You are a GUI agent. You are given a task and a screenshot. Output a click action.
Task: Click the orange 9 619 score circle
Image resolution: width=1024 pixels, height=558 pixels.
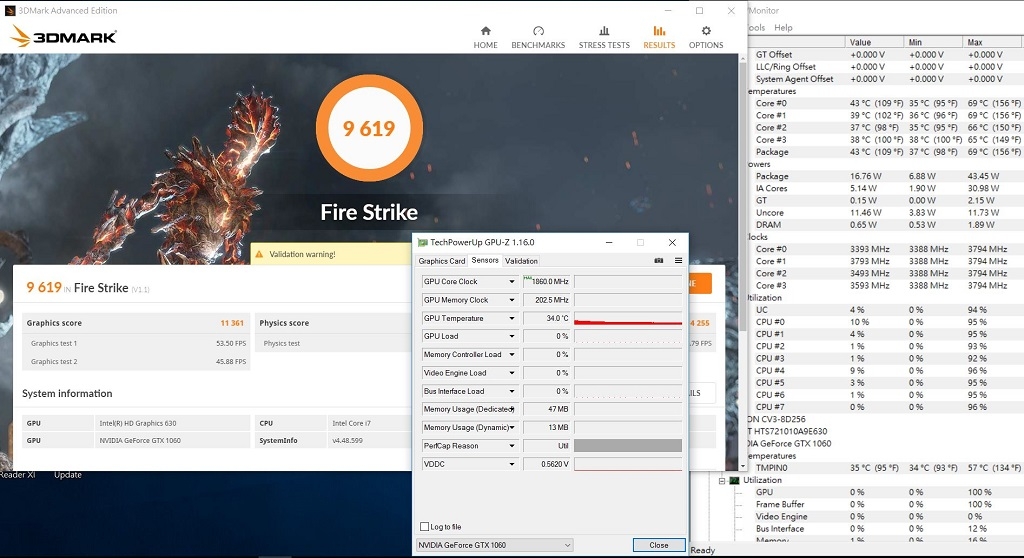(369, 128)
